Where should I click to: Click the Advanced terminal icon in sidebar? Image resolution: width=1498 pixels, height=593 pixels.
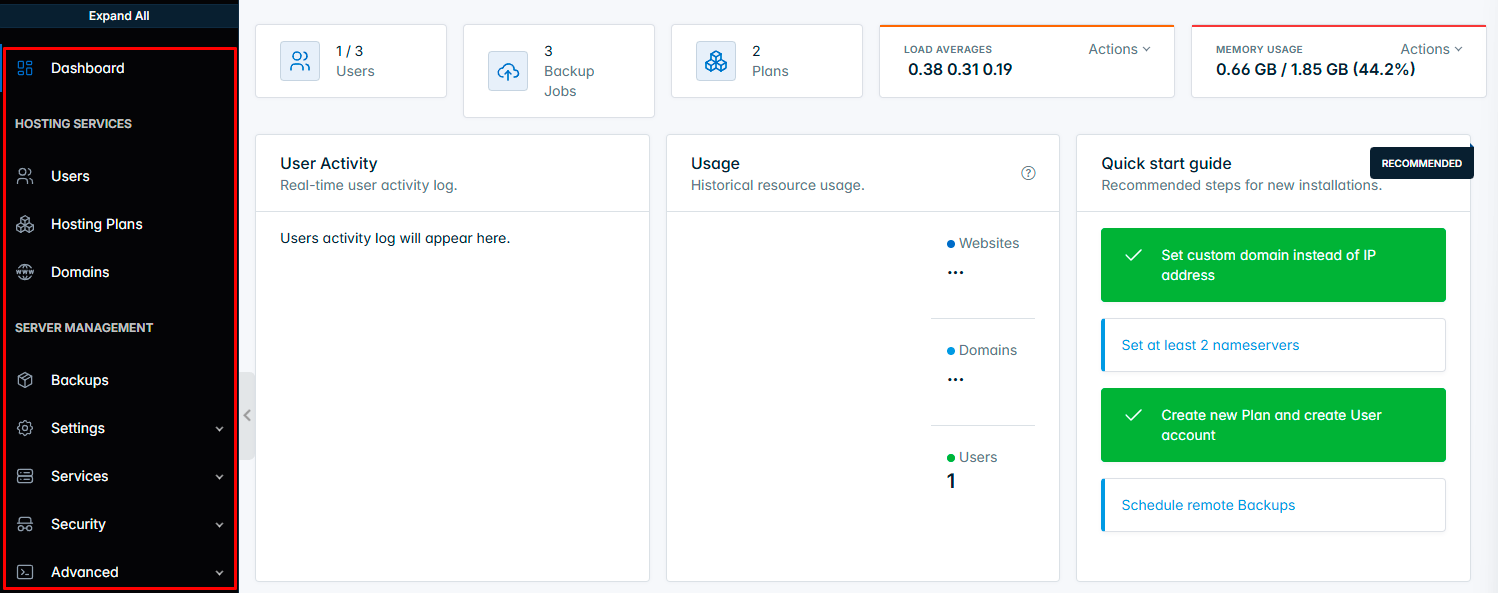click(x=26, y=572)
